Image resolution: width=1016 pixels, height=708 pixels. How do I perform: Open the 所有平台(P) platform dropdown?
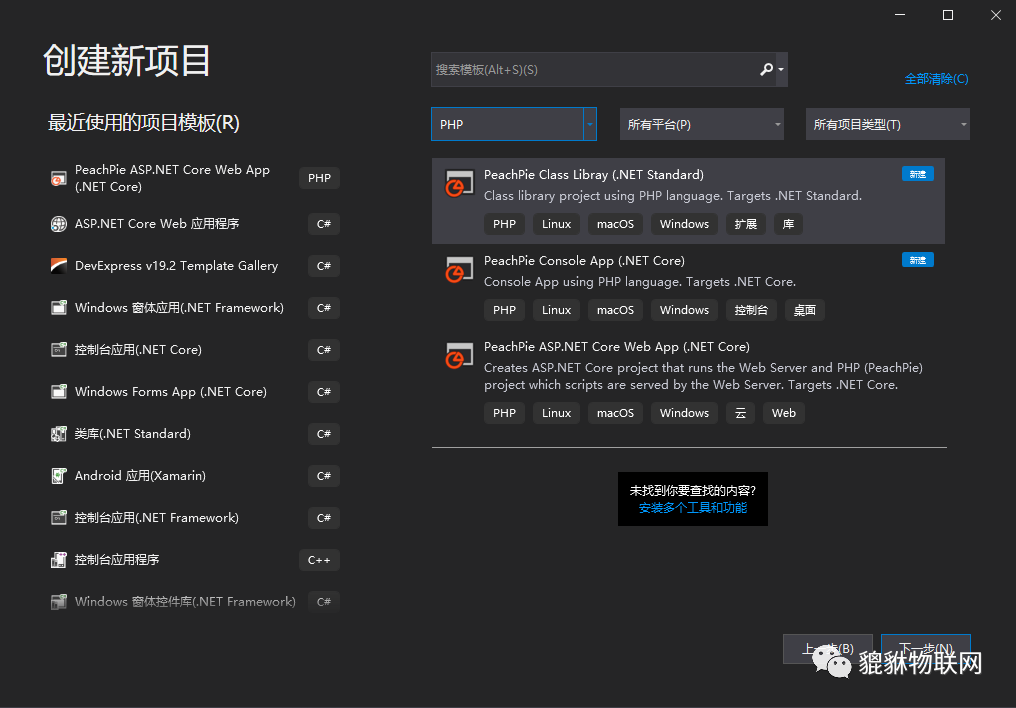702,124
